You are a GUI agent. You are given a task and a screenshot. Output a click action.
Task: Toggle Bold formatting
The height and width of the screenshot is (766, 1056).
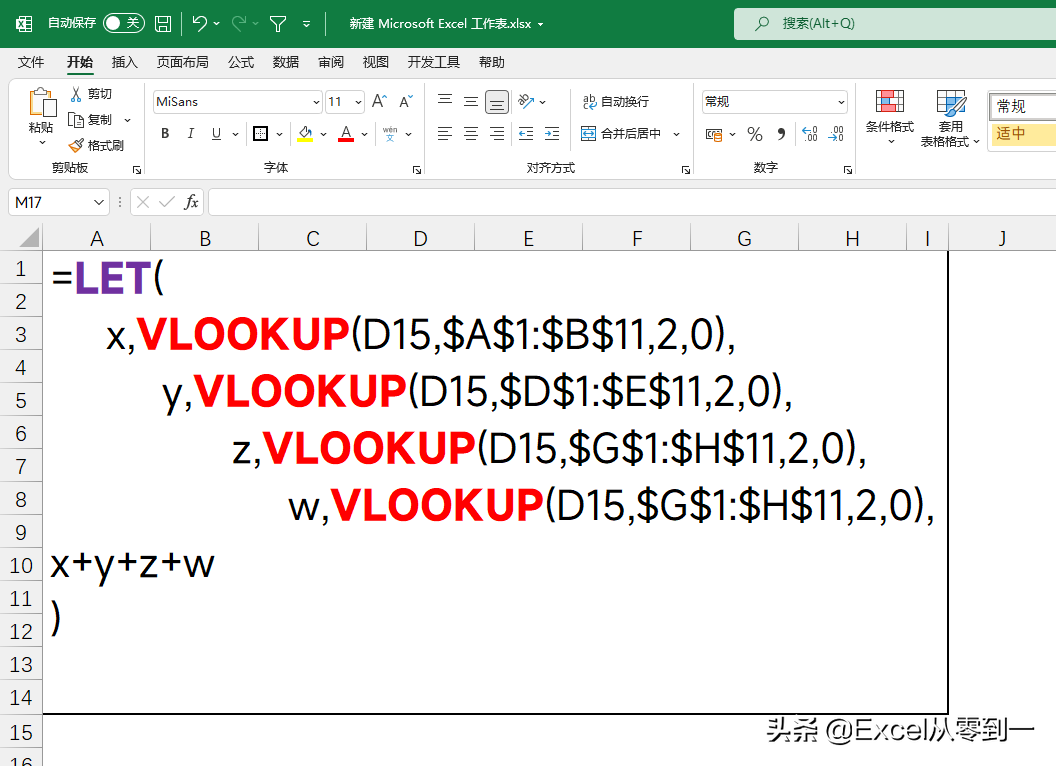click(x=165, y=133)
